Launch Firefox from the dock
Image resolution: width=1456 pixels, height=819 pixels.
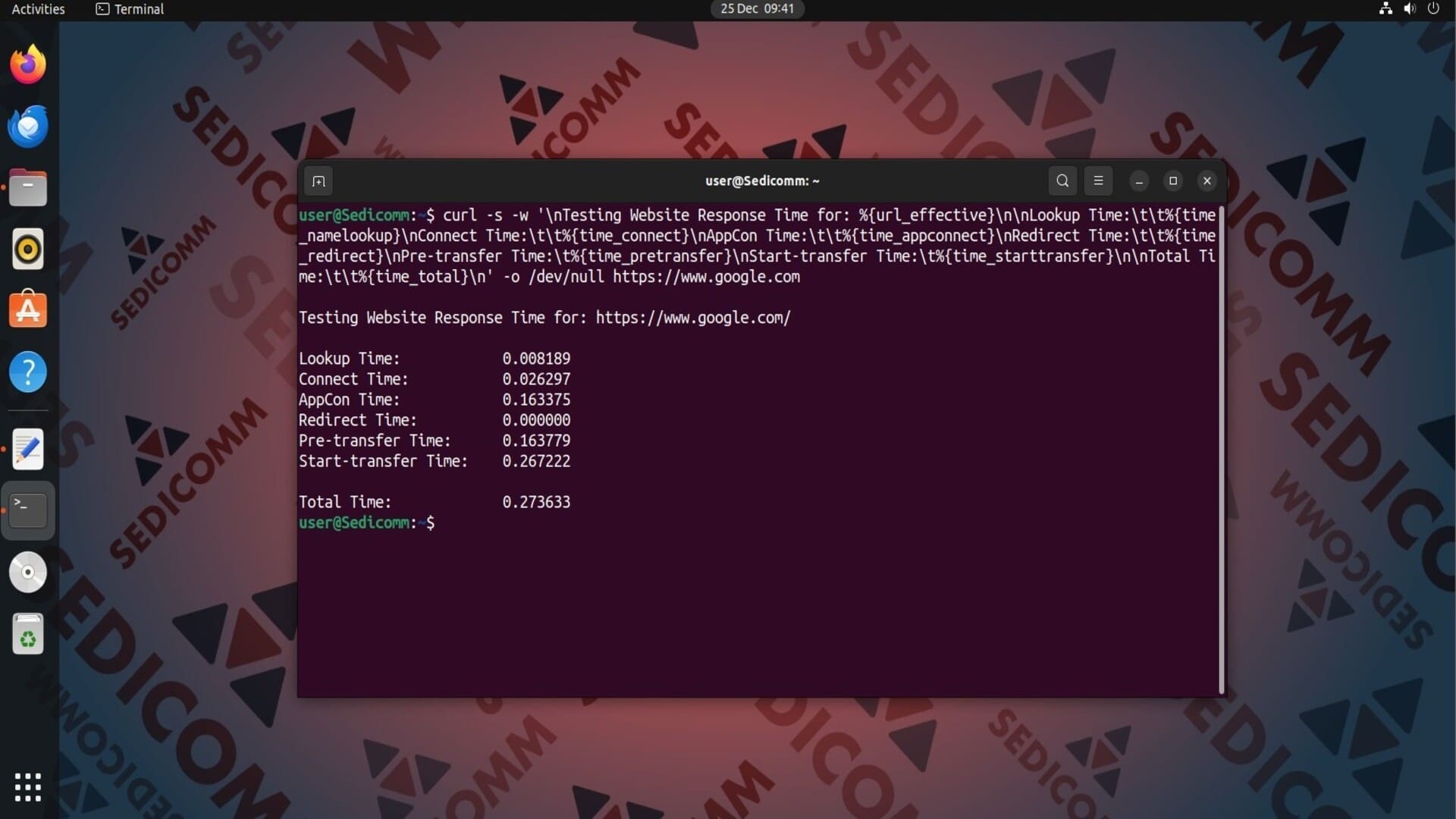pos(28,65)
